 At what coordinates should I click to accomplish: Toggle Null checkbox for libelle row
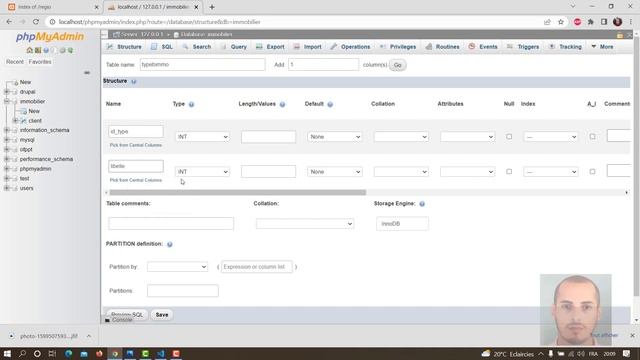point(509,171)
